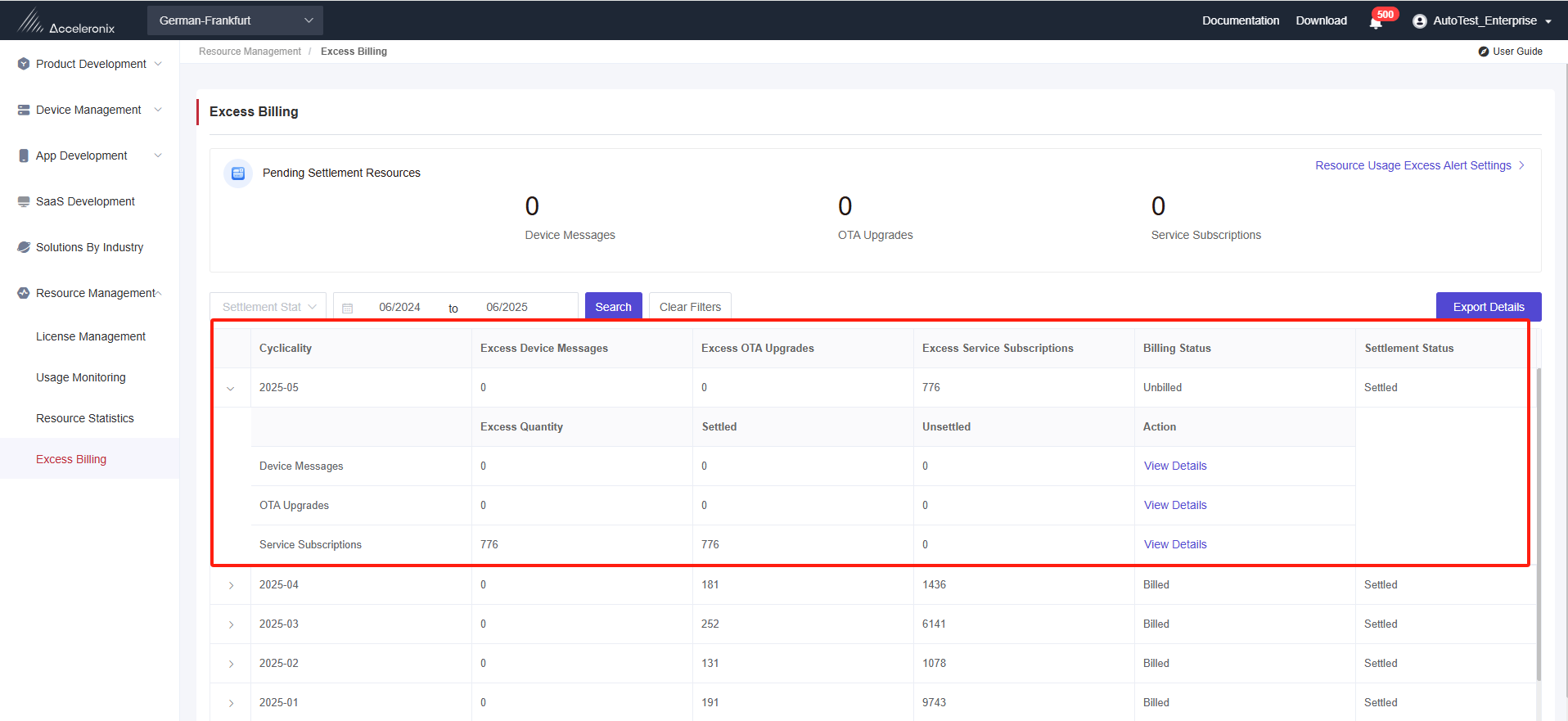Open License Management page
The height and width of the screenshot is (721, 1568).
[x=91, y=336]
